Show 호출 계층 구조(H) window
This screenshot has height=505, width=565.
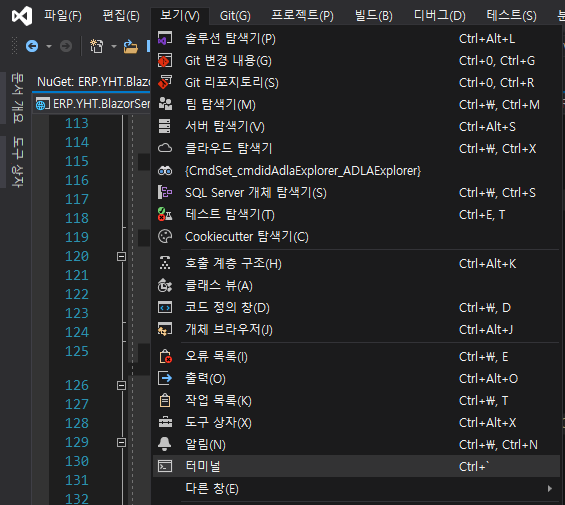pos(357,263)
